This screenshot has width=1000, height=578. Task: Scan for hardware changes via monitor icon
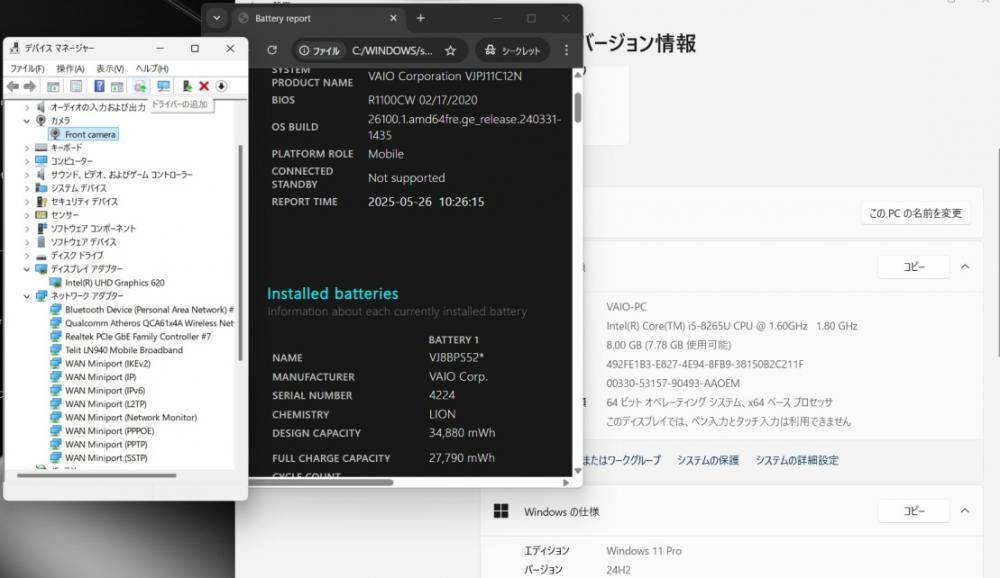tap(163, 86)
